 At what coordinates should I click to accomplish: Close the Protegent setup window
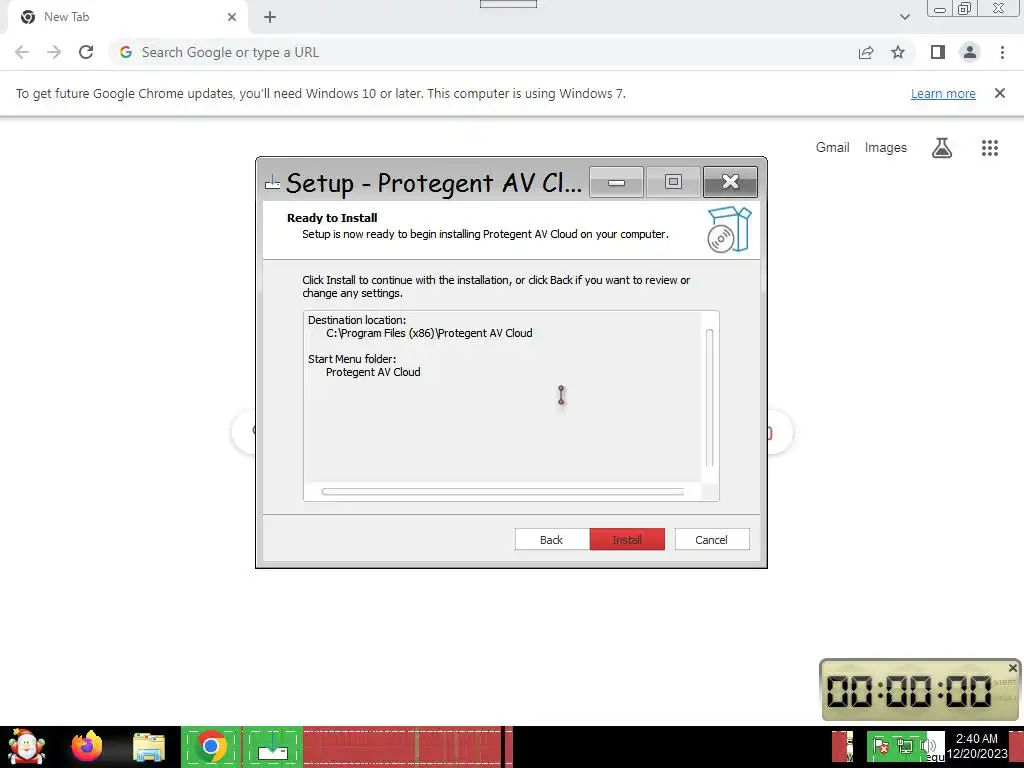point(730,182)
